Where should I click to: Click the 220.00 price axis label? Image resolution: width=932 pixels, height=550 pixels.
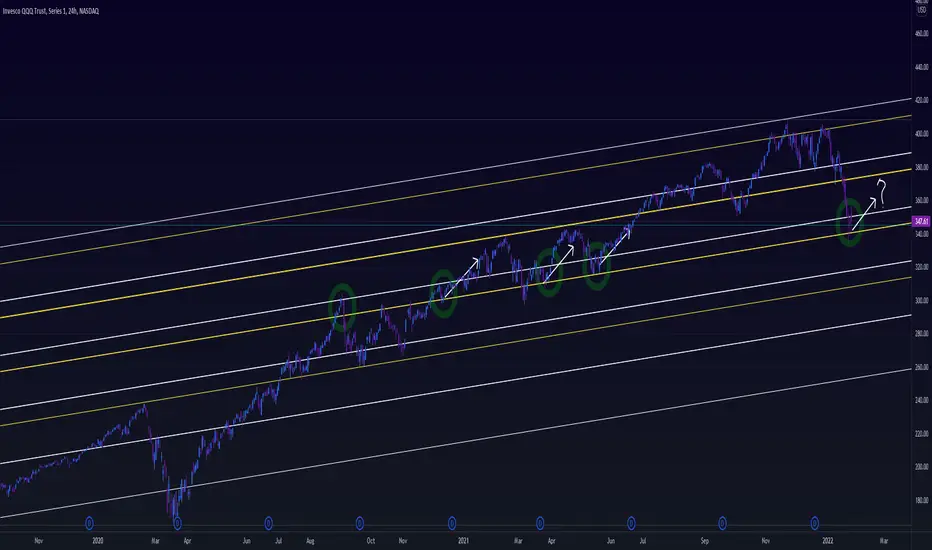click(x=921, y=433)
